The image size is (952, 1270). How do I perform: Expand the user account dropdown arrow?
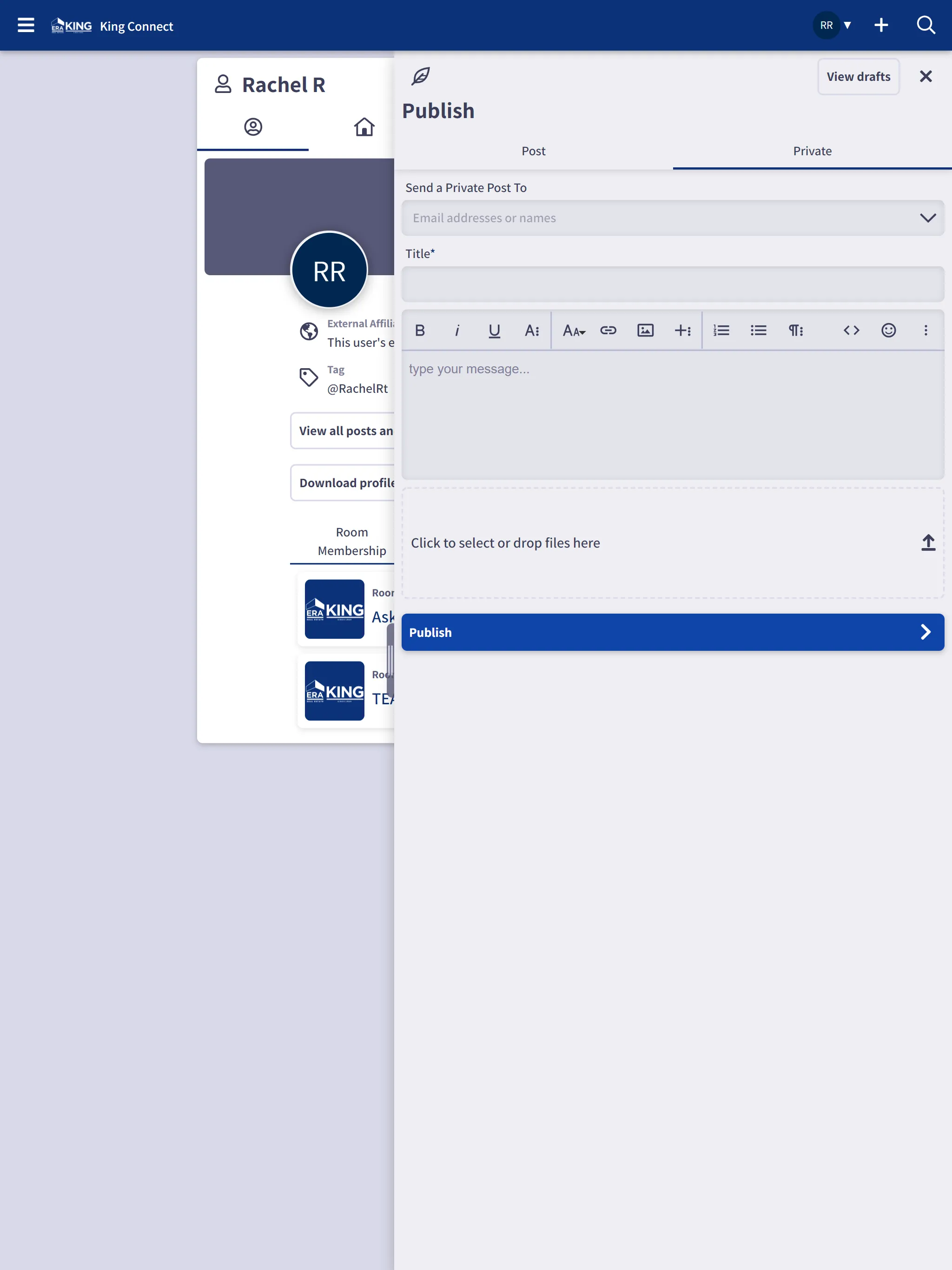coord(847,25)
